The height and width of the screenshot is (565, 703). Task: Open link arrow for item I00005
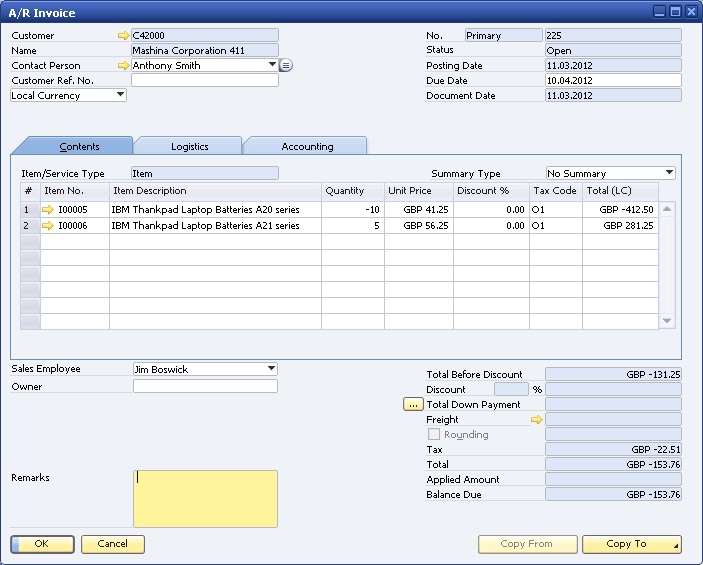[x=48, y=209]
